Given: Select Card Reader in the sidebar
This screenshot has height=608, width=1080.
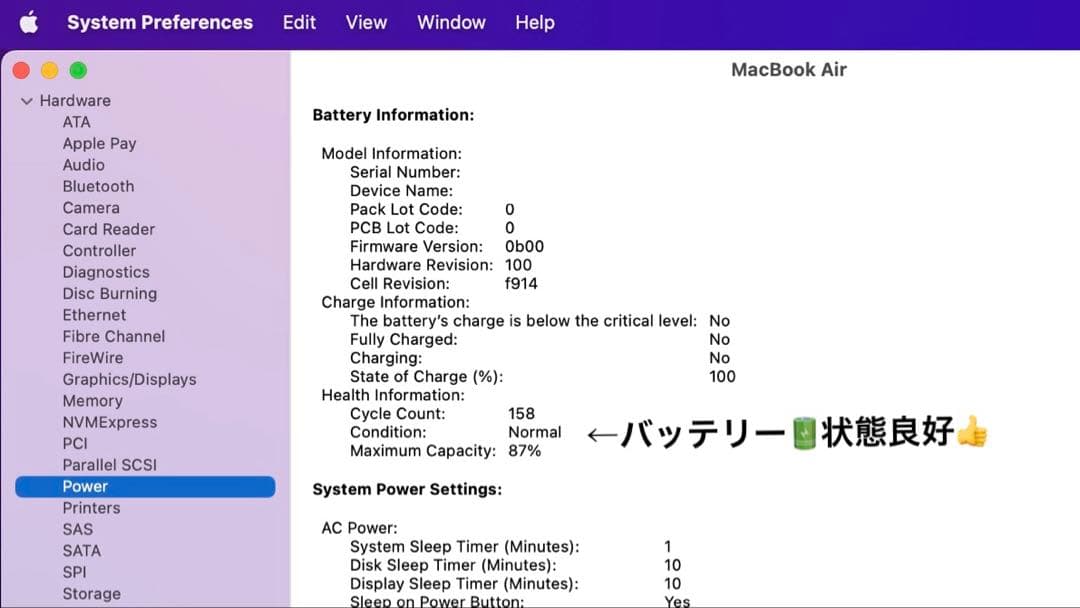Looking at the screenshot, I should pos(108,229).
